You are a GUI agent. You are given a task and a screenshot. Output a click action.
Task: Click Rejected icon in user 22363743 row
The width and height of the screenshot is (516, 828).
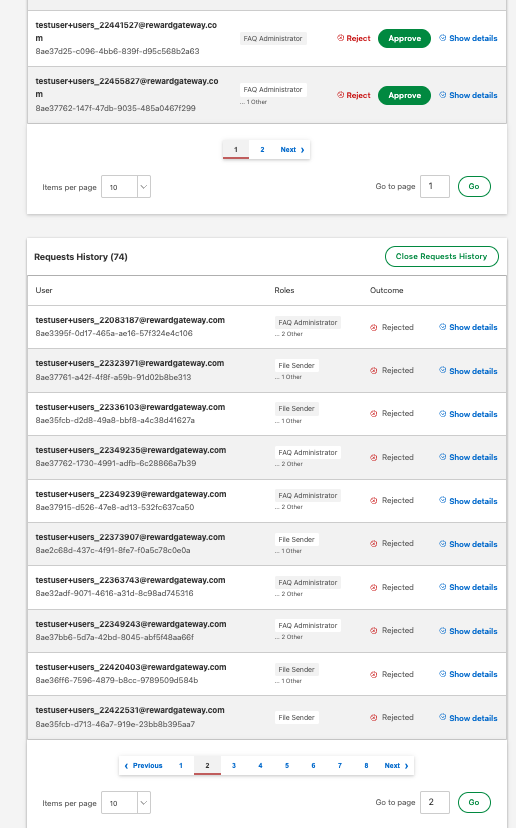tap(373, 587)
